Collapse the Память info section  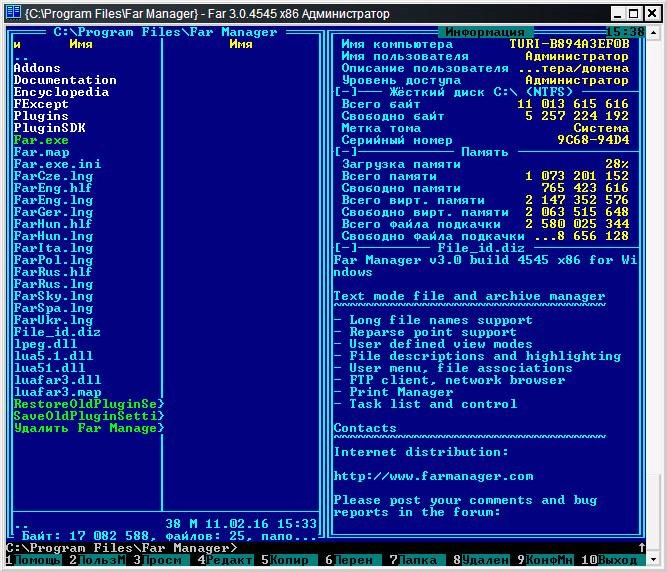click(346, 152)
